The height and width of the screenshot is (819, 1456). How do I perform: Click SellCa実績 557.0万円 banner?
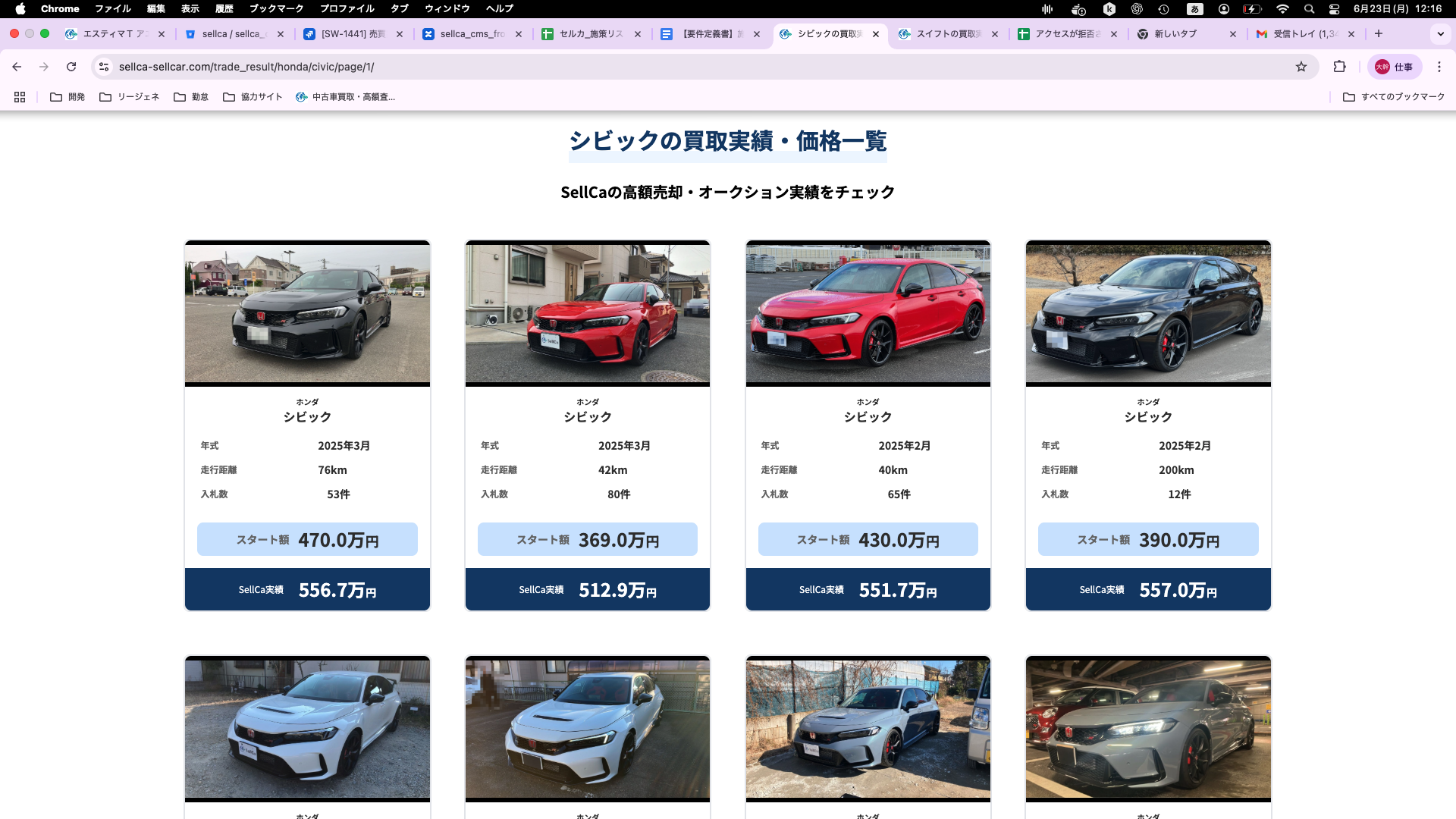[1148, 589]
